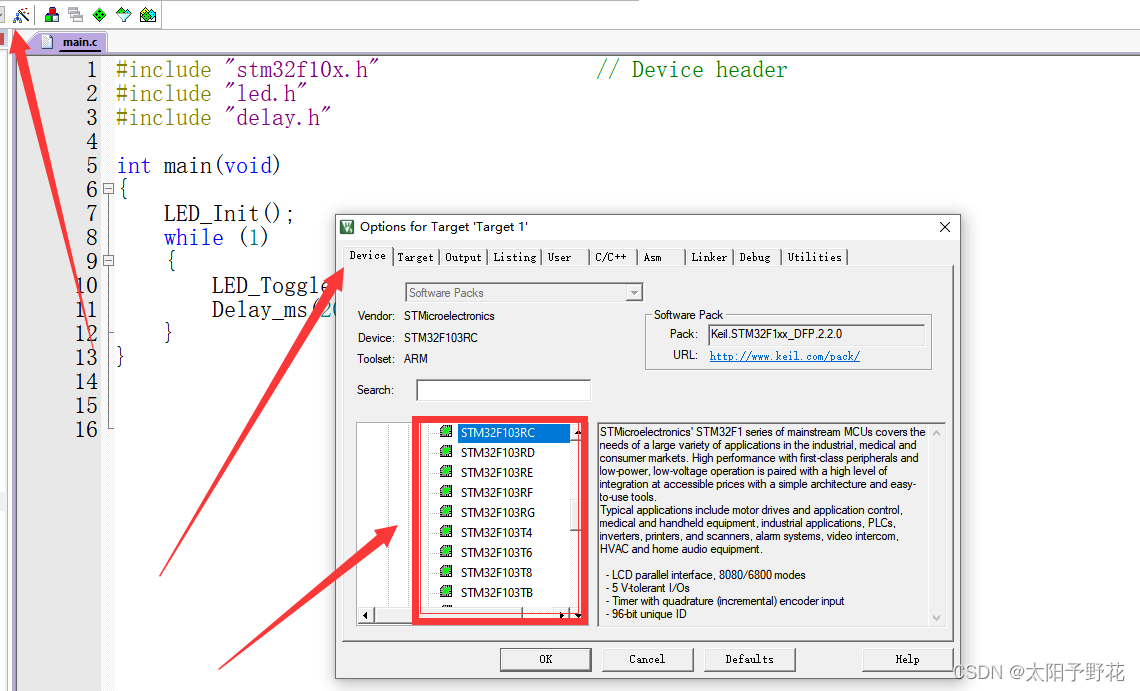Select STM32F103T6 in the device list
Viewport: 1140px width, 691px height.
(497, 552)
